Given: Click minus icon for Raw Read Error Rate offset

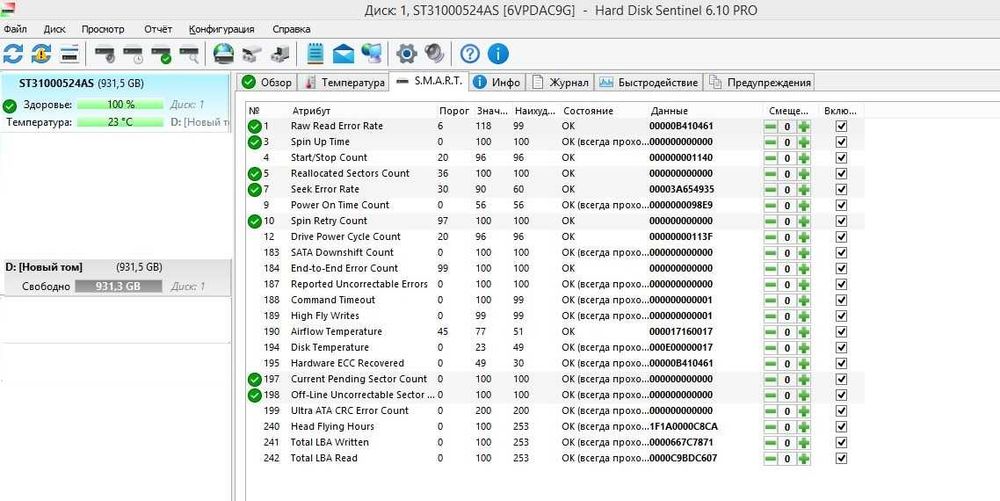Looking at the screenshot, I should (x=770, y=126).
